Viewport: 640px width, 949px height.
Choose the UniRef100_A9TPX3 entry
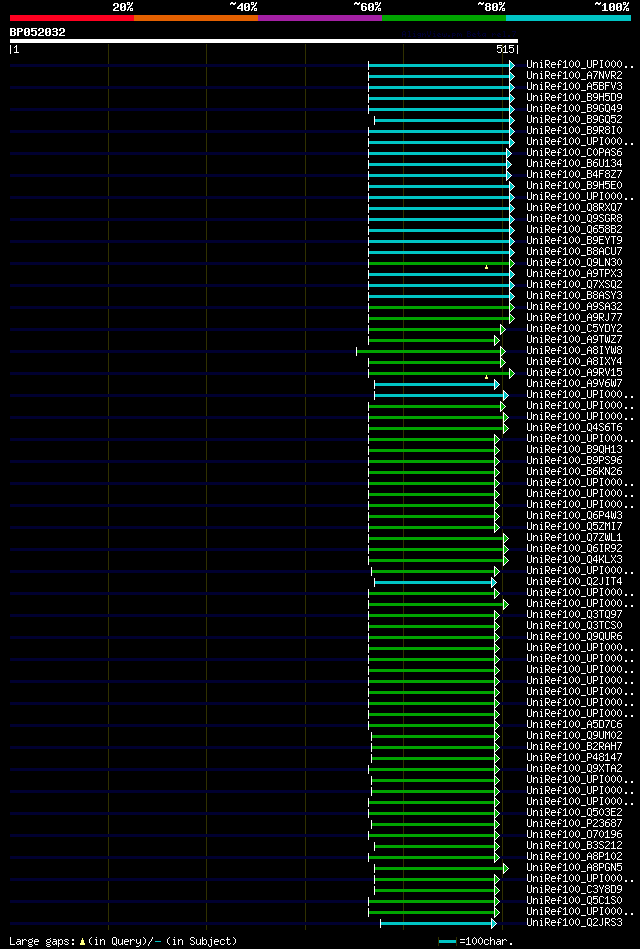point(574,274)
